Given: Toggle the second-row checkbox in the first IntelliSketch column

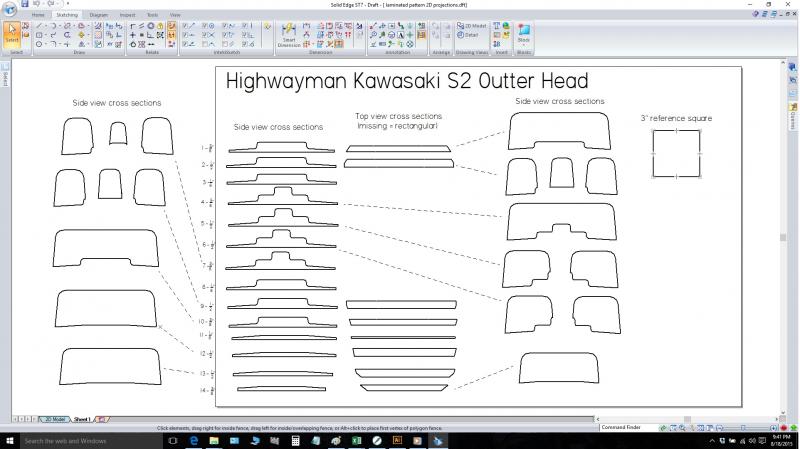Looking at the screenshot, I should [188, 35].
